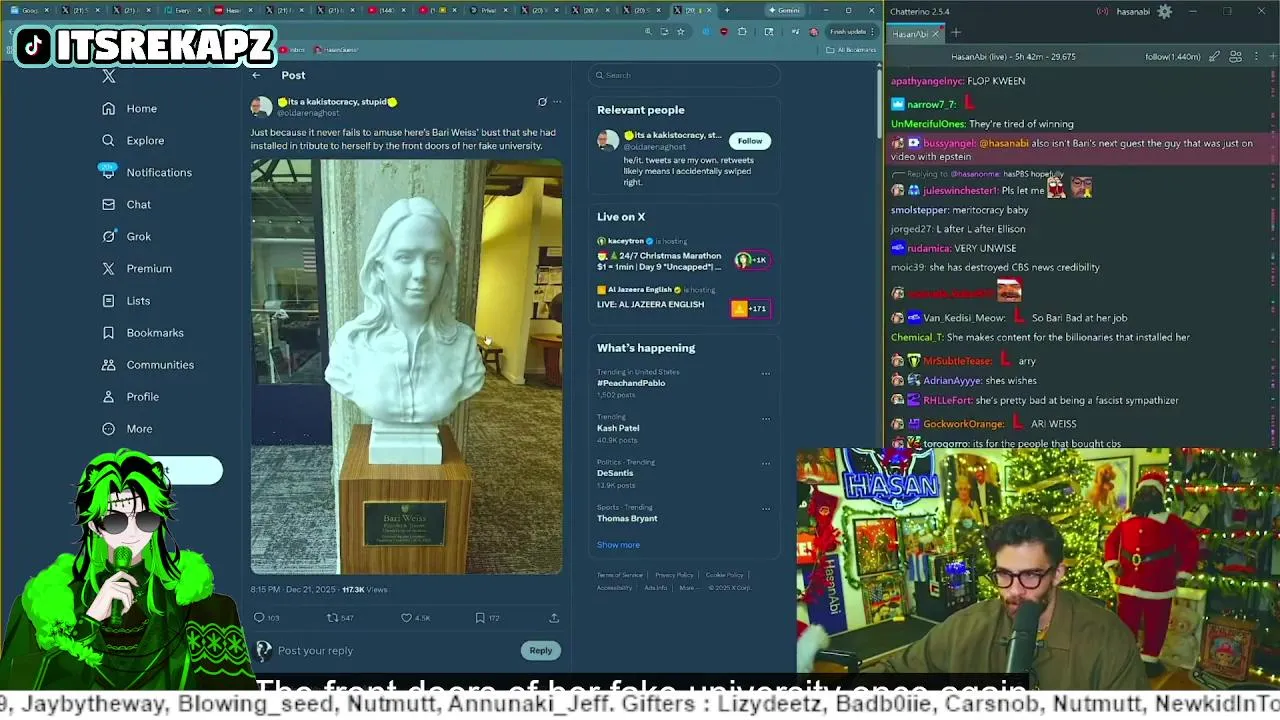Open trending topic Thomas Bryant
Image resolution: width=1280 pixels, height=720 pixels.
click(x=627, y=518)
